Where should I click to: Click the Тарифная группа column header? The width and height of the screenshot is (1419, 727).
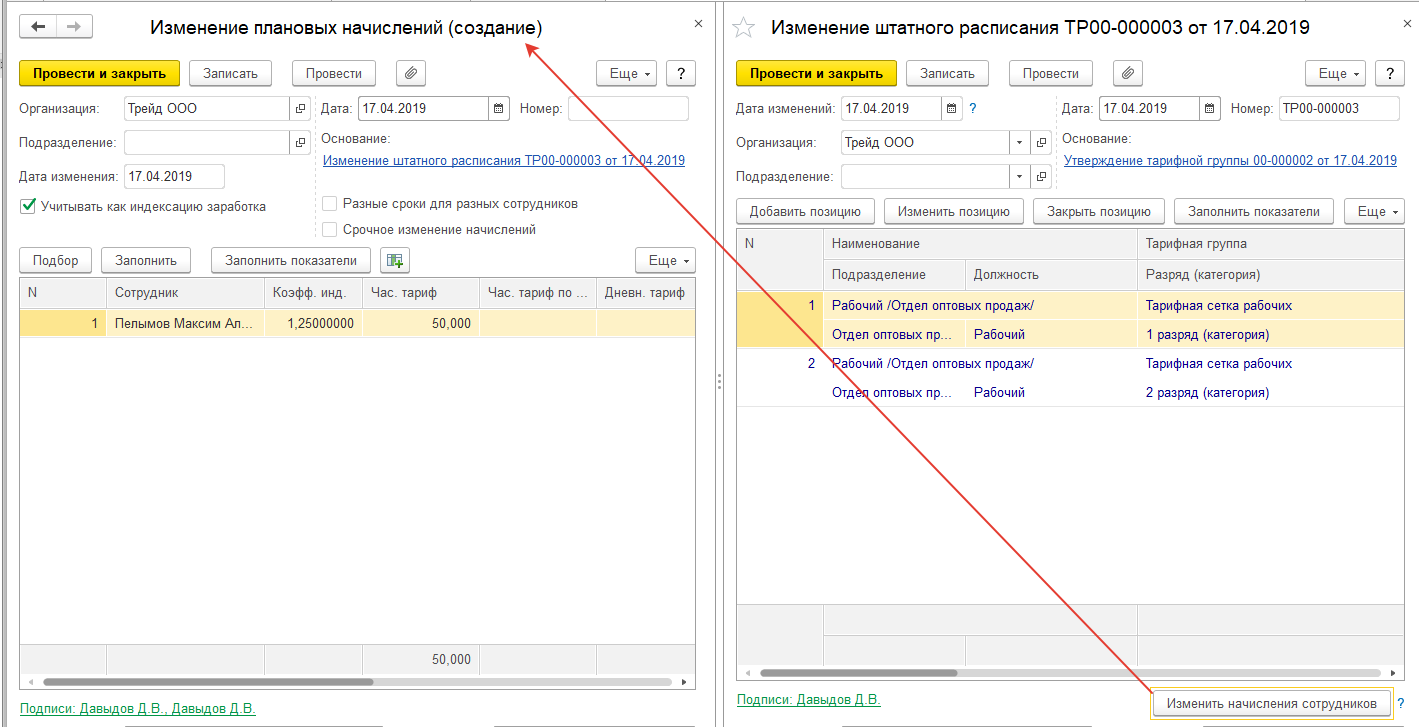(1270, 243)
